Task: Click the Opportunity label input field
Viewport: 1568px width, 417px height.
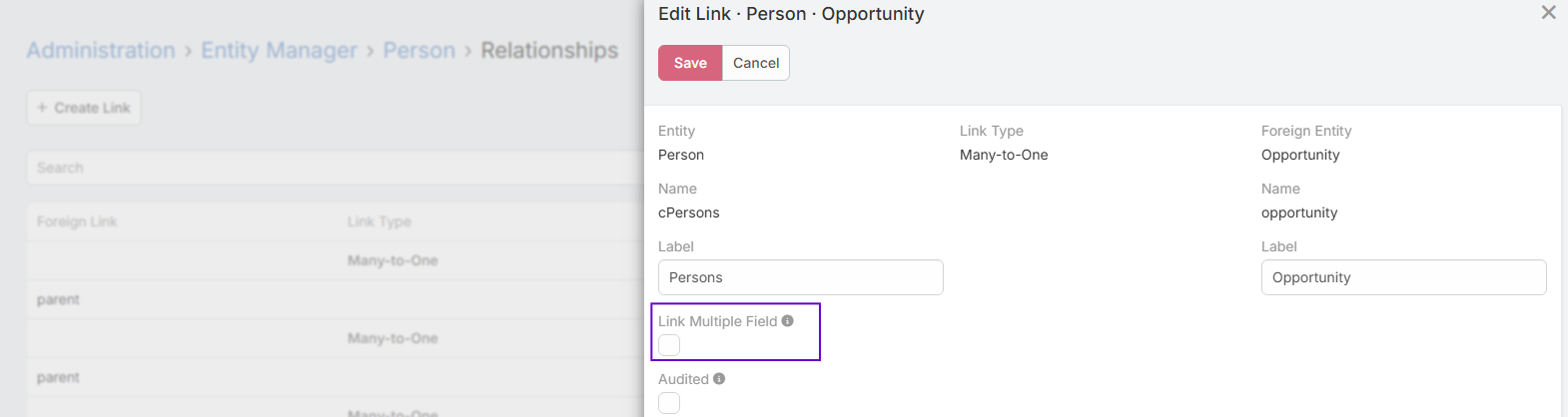Action: (1403, 277)
